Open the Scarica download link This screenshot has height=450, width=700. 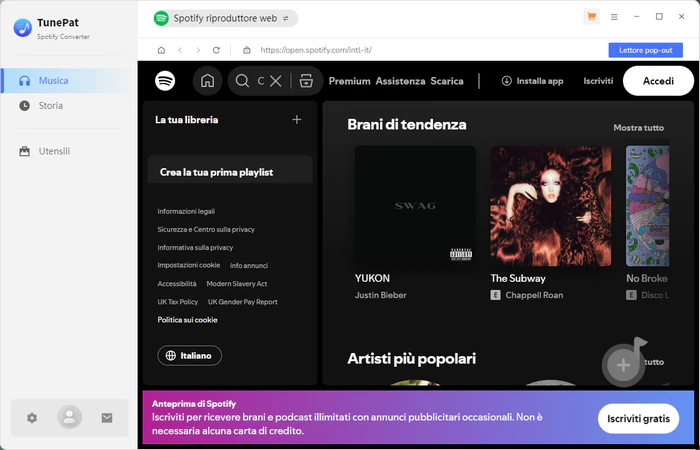coord(447,81)
